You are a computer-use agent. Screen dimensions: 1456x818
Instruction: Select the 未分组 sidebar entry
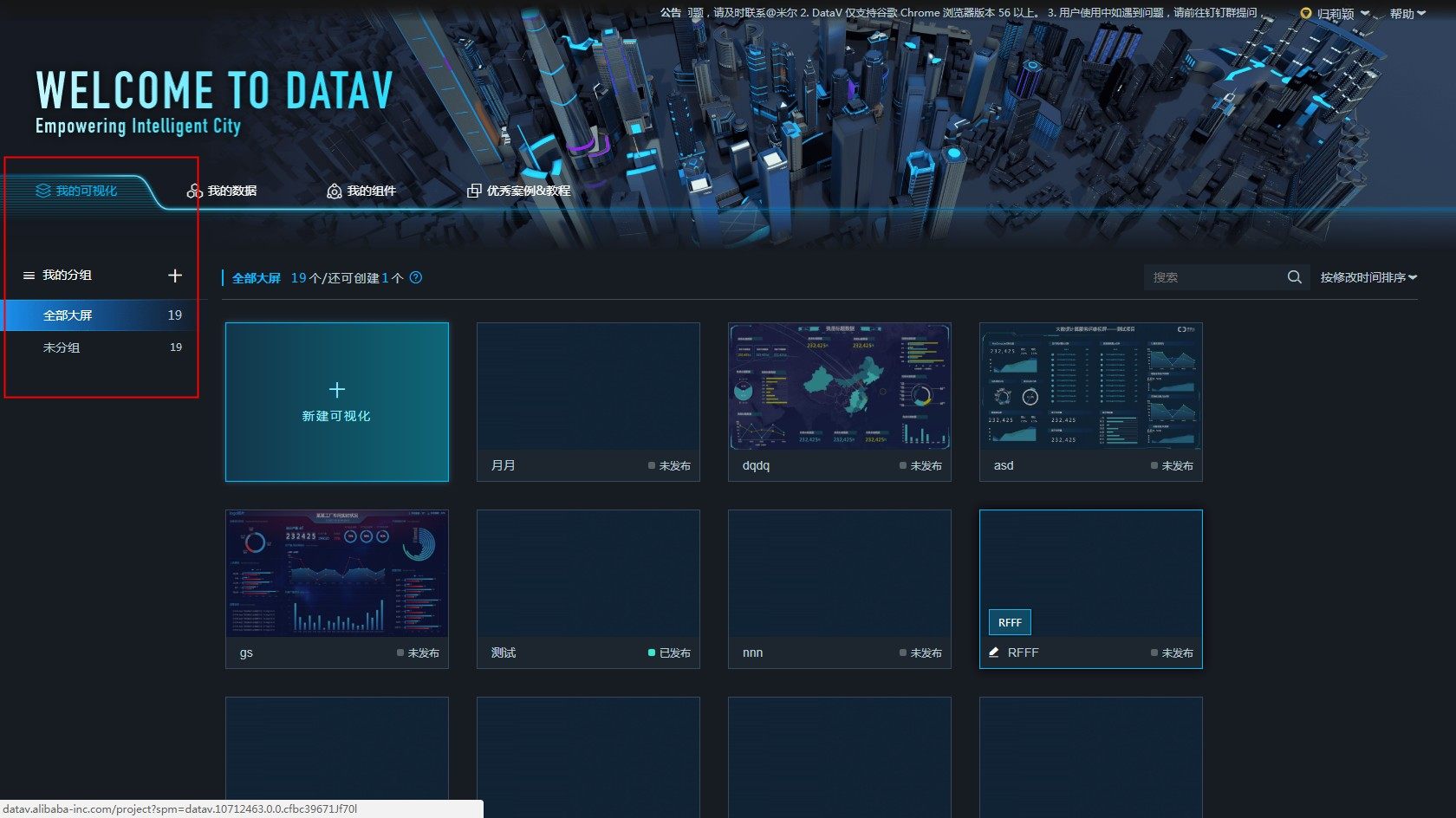point(62,347)
